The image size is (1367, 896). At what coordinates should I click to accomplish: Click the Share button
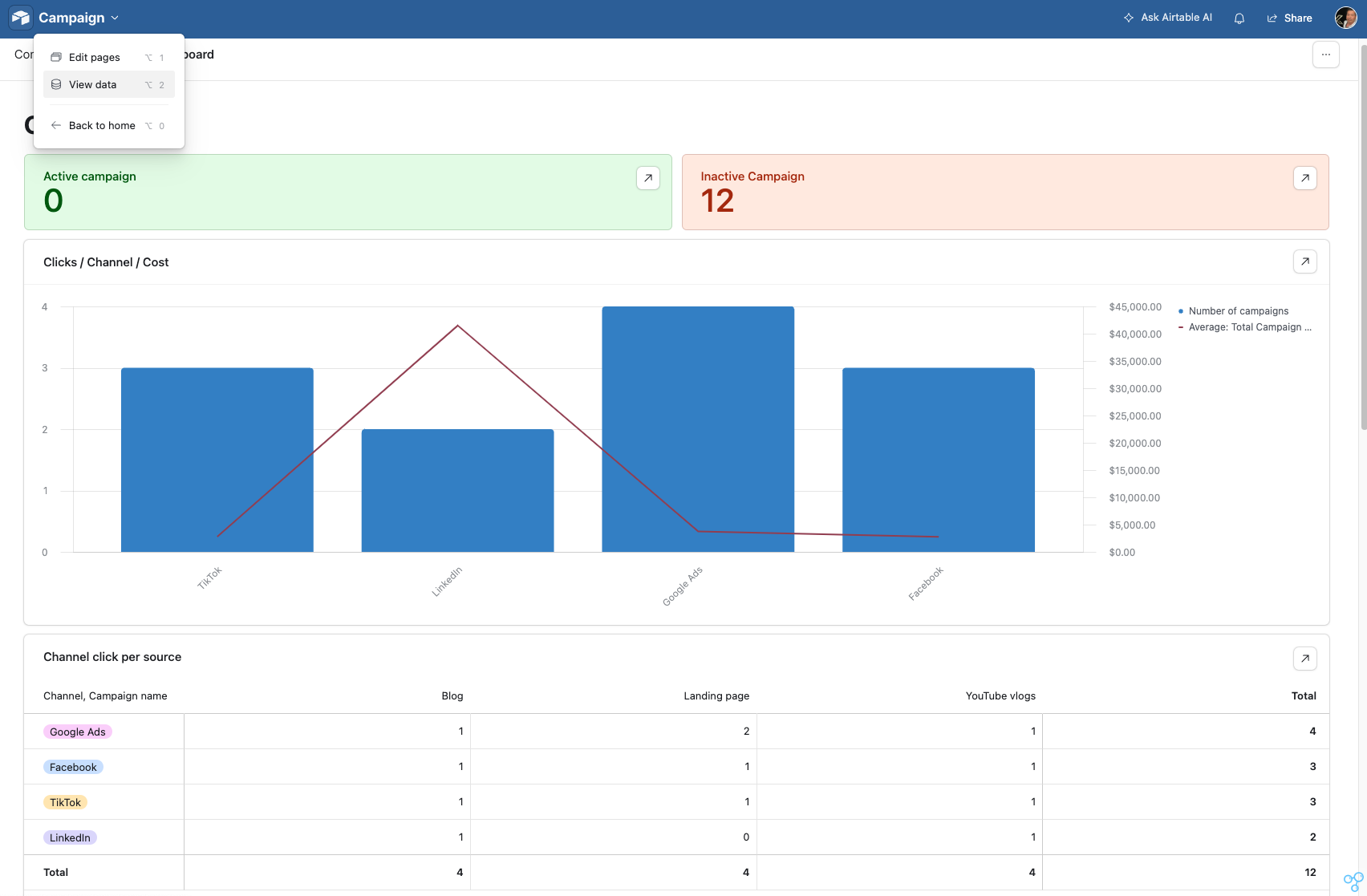pyautogui.click(x=1290, y=18)
